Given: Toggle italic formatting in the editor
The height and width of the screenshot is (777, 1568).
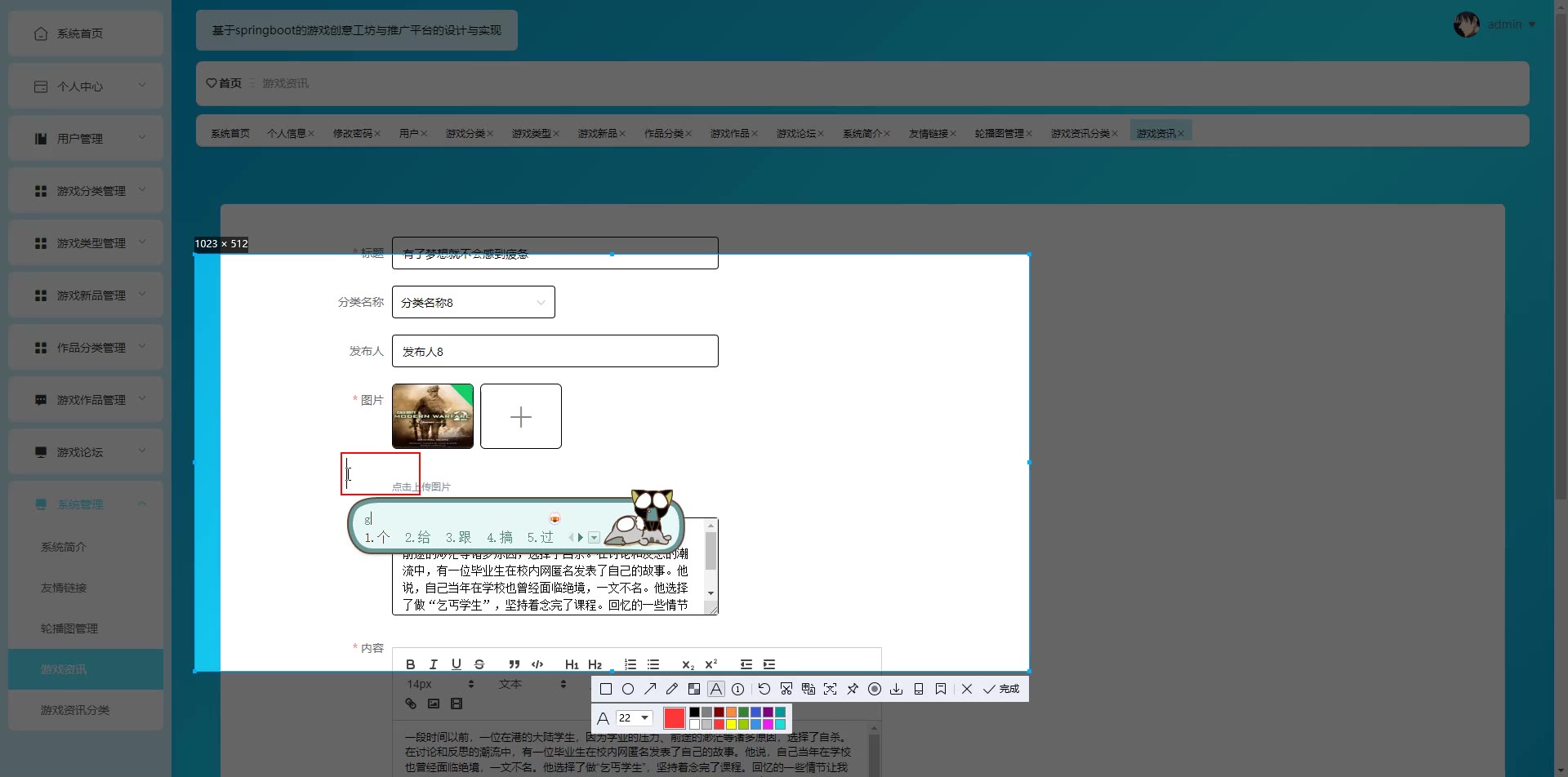Looking at the screenshot, I should point(434,664).
